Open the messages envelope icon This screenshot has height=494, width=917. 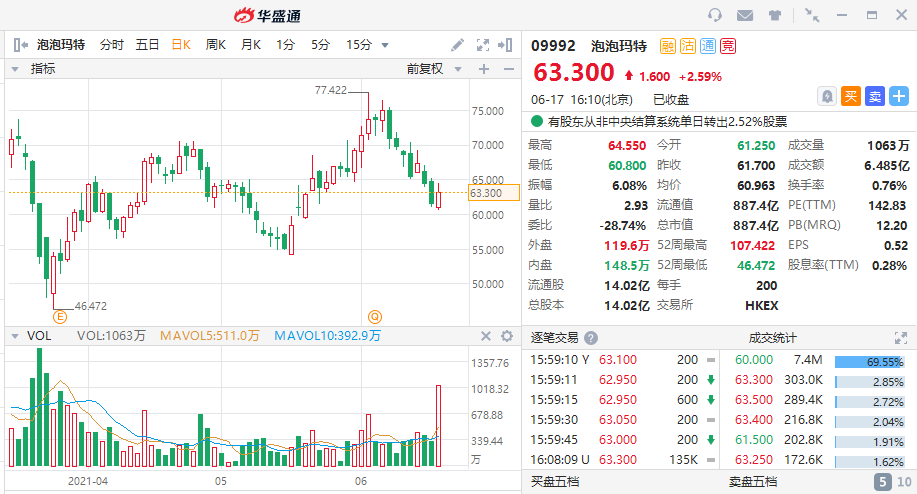[x=744, y=15]
